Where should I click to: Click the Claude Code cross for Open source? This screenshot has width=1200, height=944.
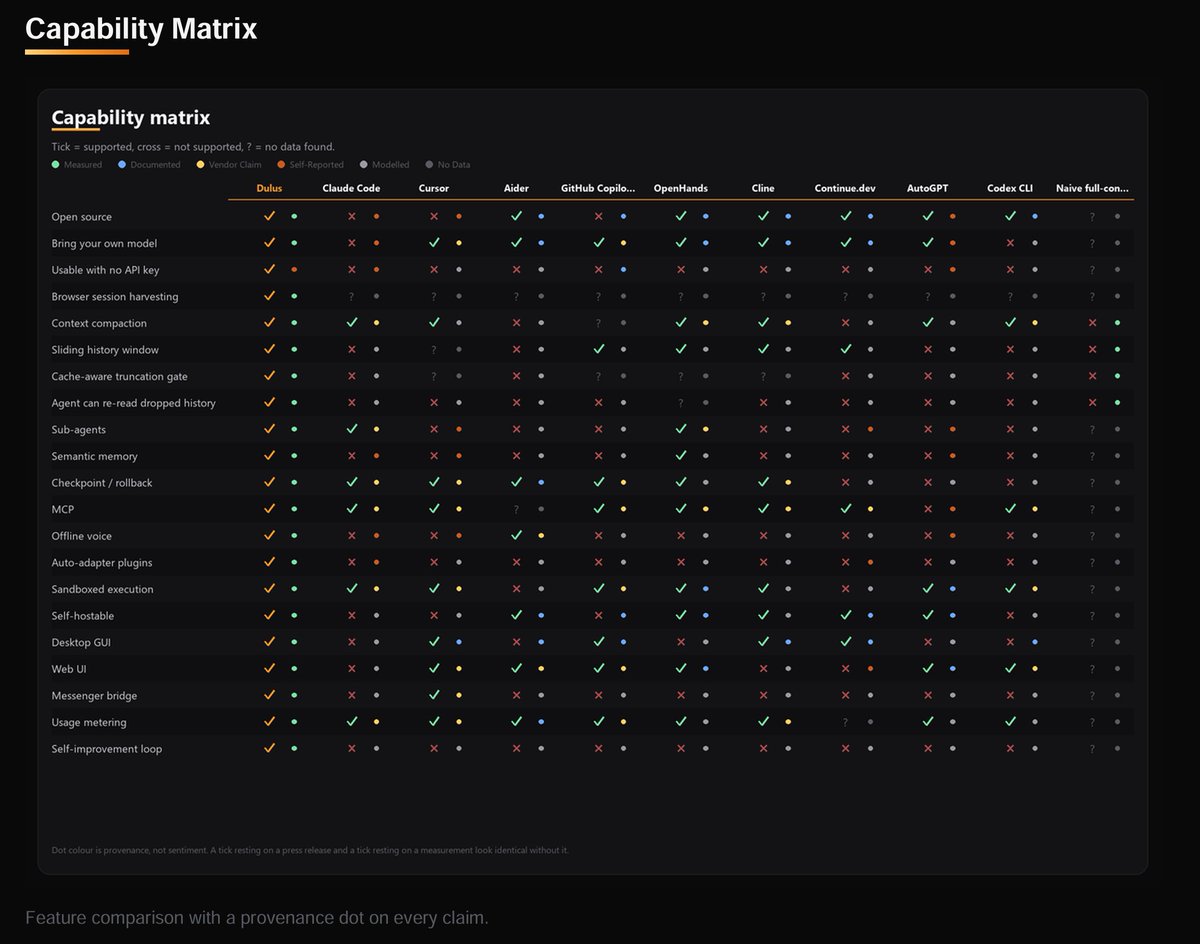[352, 216]
